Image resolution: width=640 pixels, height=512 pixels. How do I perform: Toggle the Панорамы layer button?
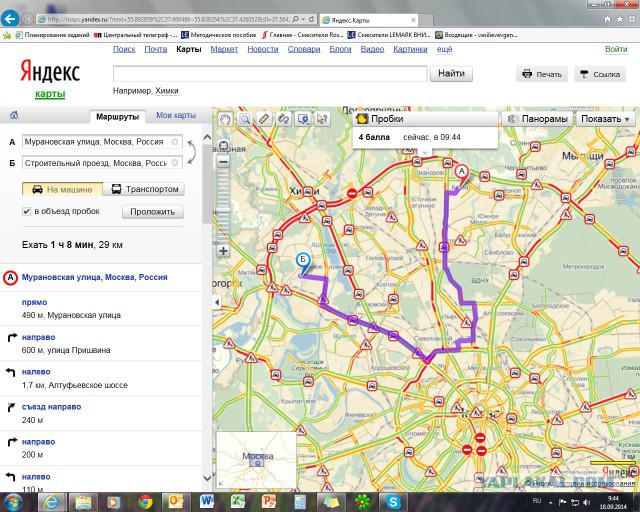pos(538,119)
